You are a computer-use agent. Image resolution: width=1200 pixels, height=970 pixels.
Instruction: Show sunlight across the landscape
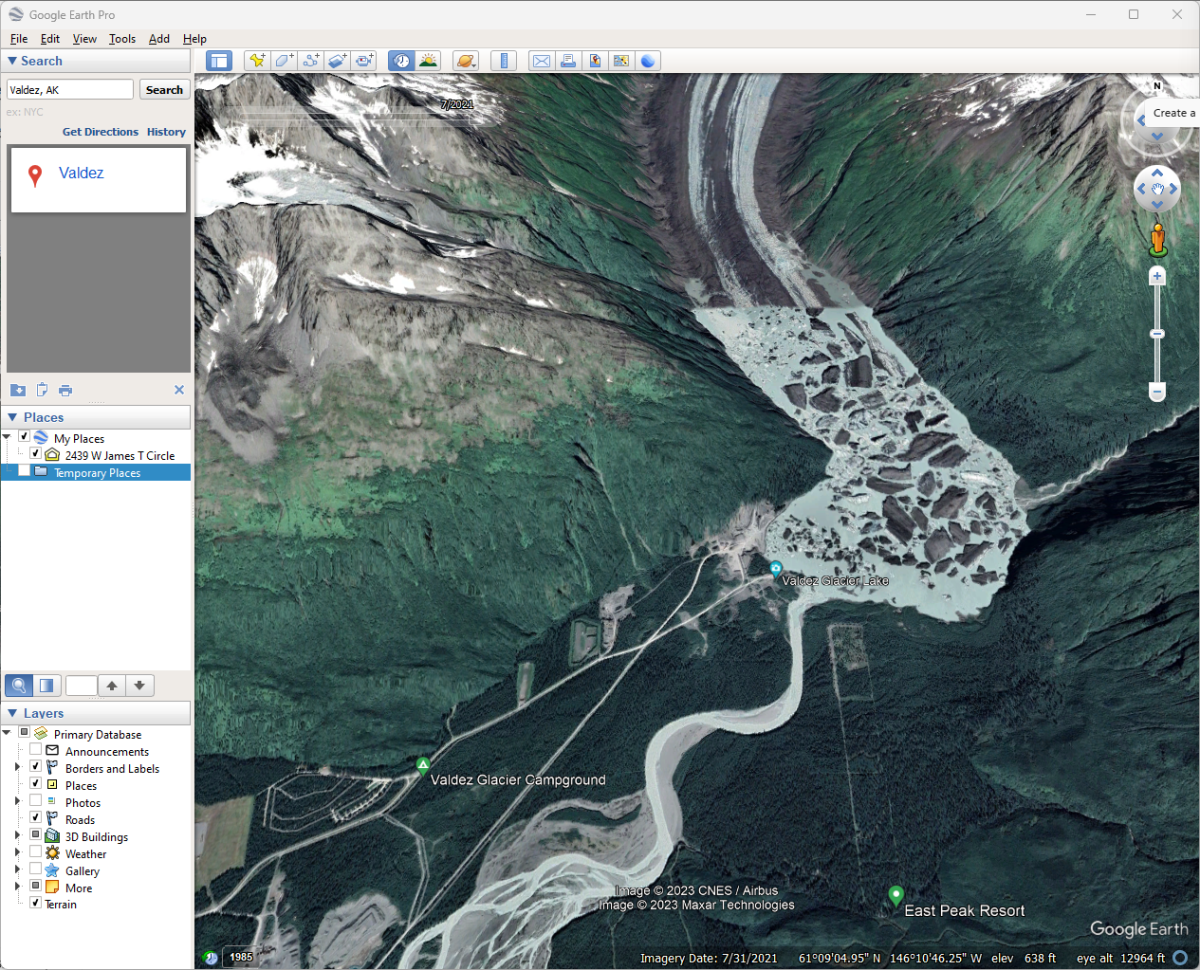[428, 61]
